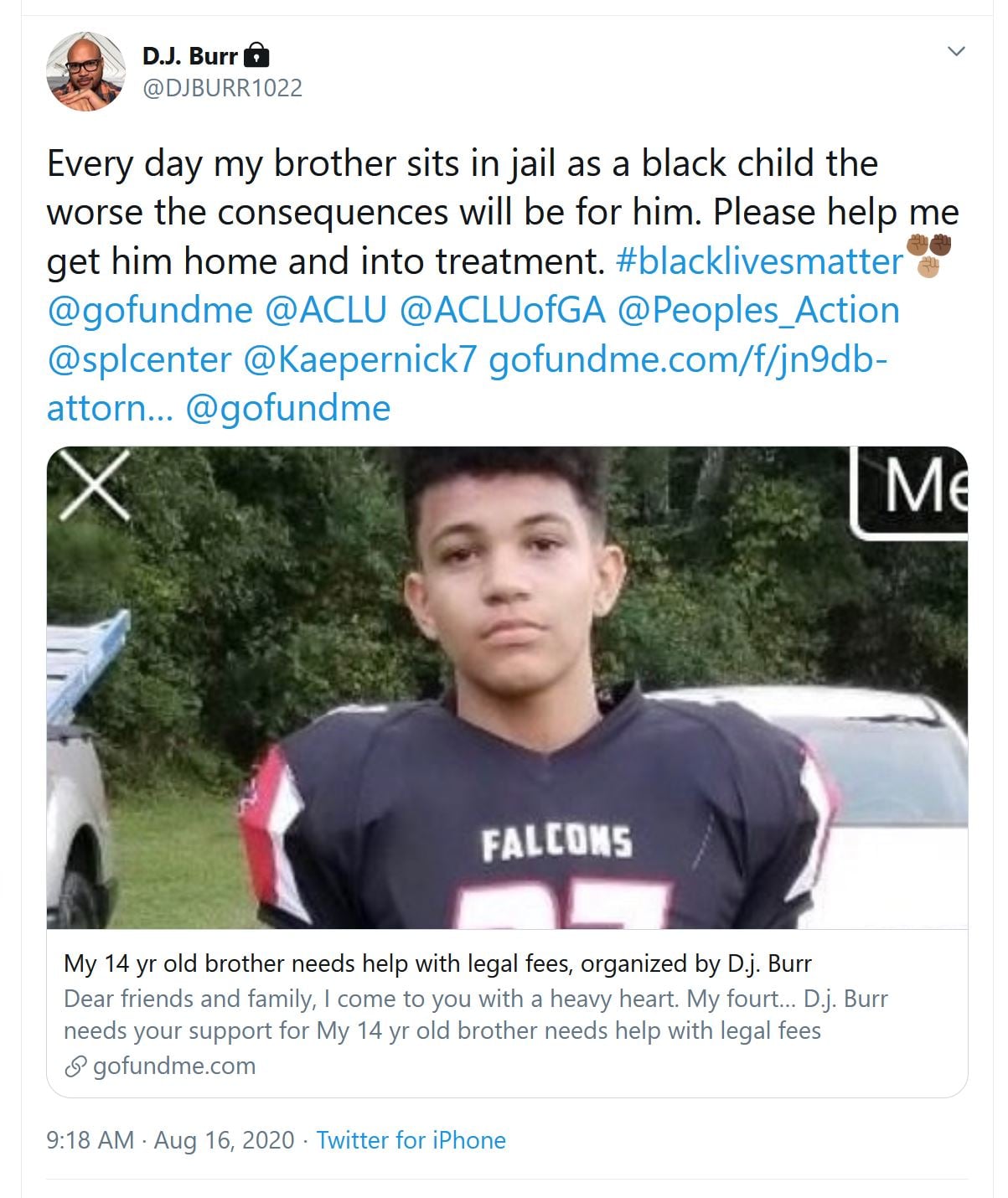
Task: Click the Twitter for iPhone source link
Action: pyautogui.click(x=411, y=1140)
